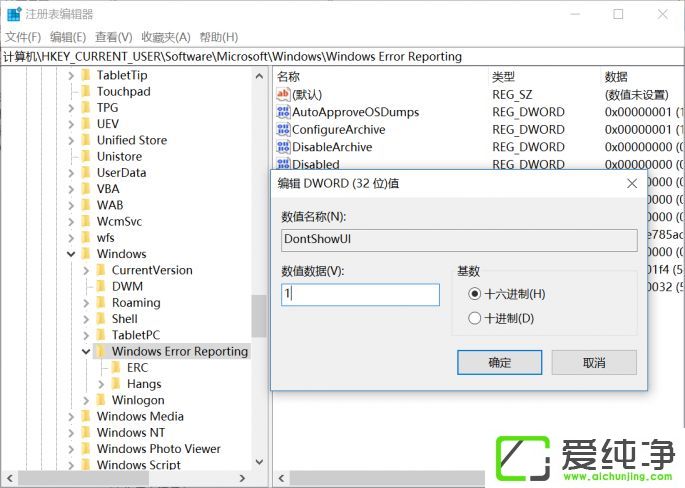Click the TabletTip folder icon

coord(86,75)
